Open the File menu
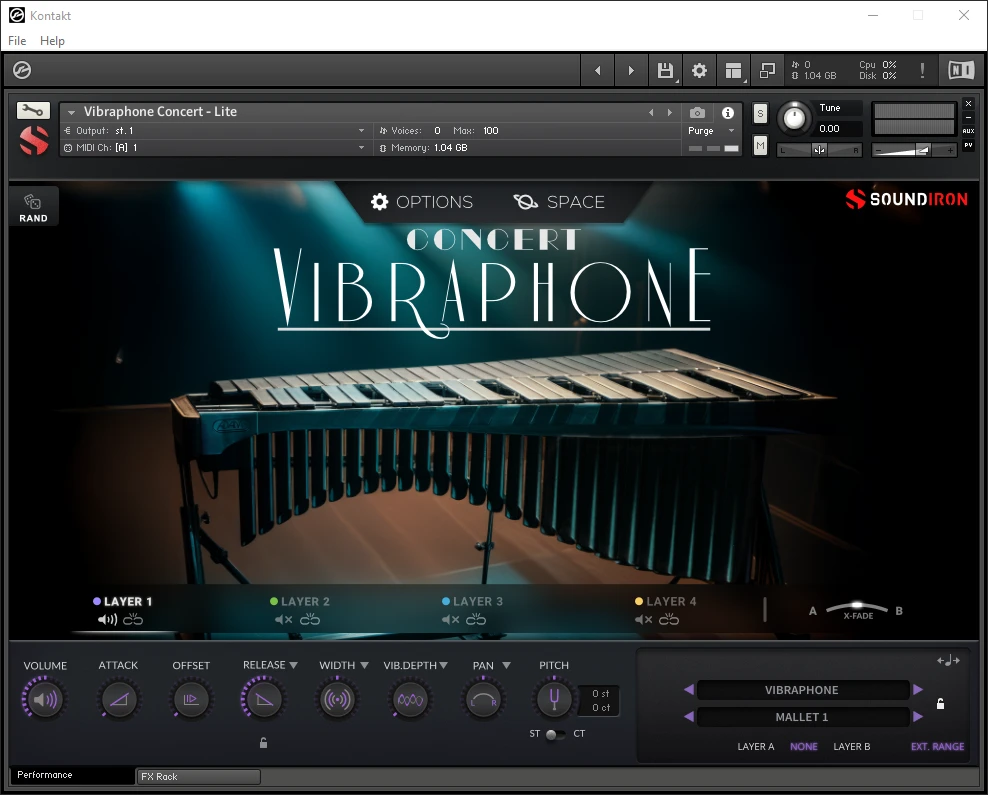Screen dimensions: 988x795 pos(17,40)
